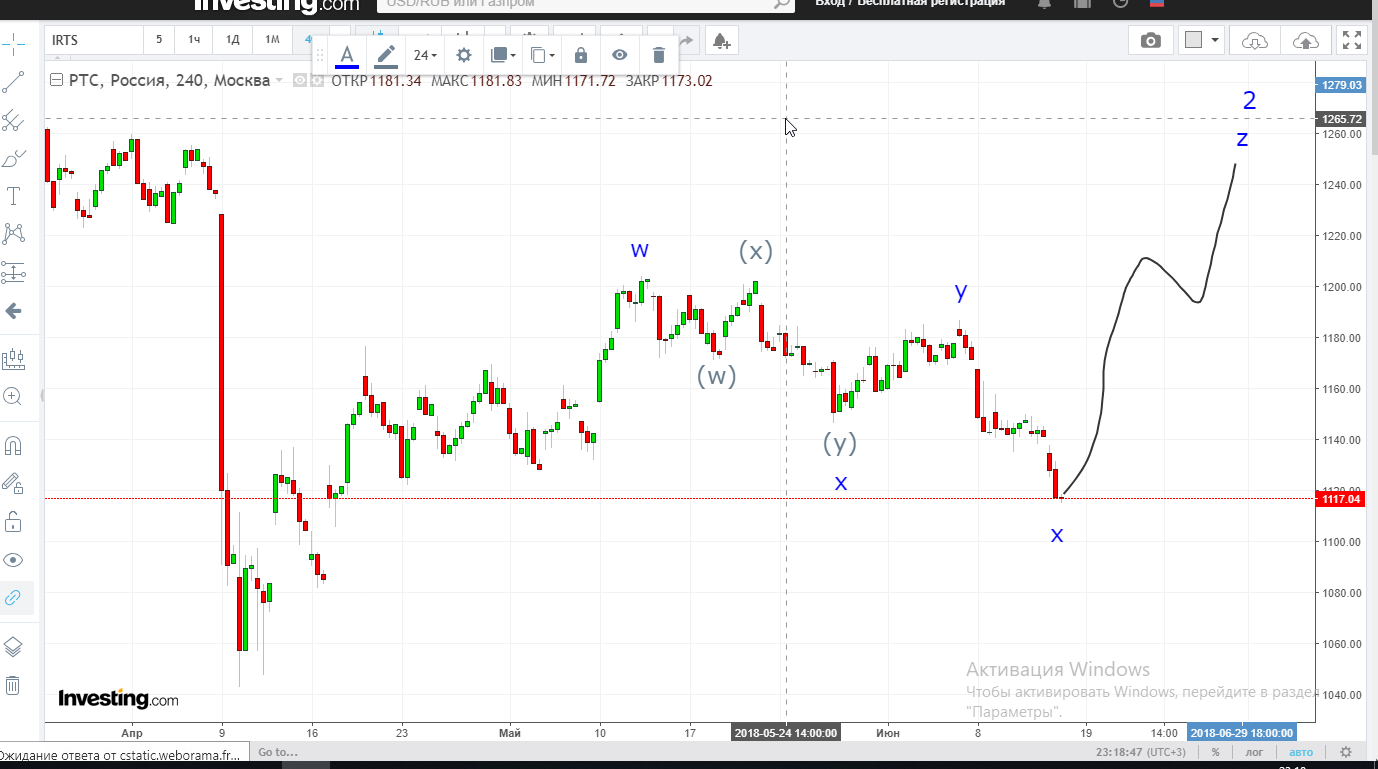Toggle hide all drawings in sidebar
The image size is (1378, 769).
(13, 560)
